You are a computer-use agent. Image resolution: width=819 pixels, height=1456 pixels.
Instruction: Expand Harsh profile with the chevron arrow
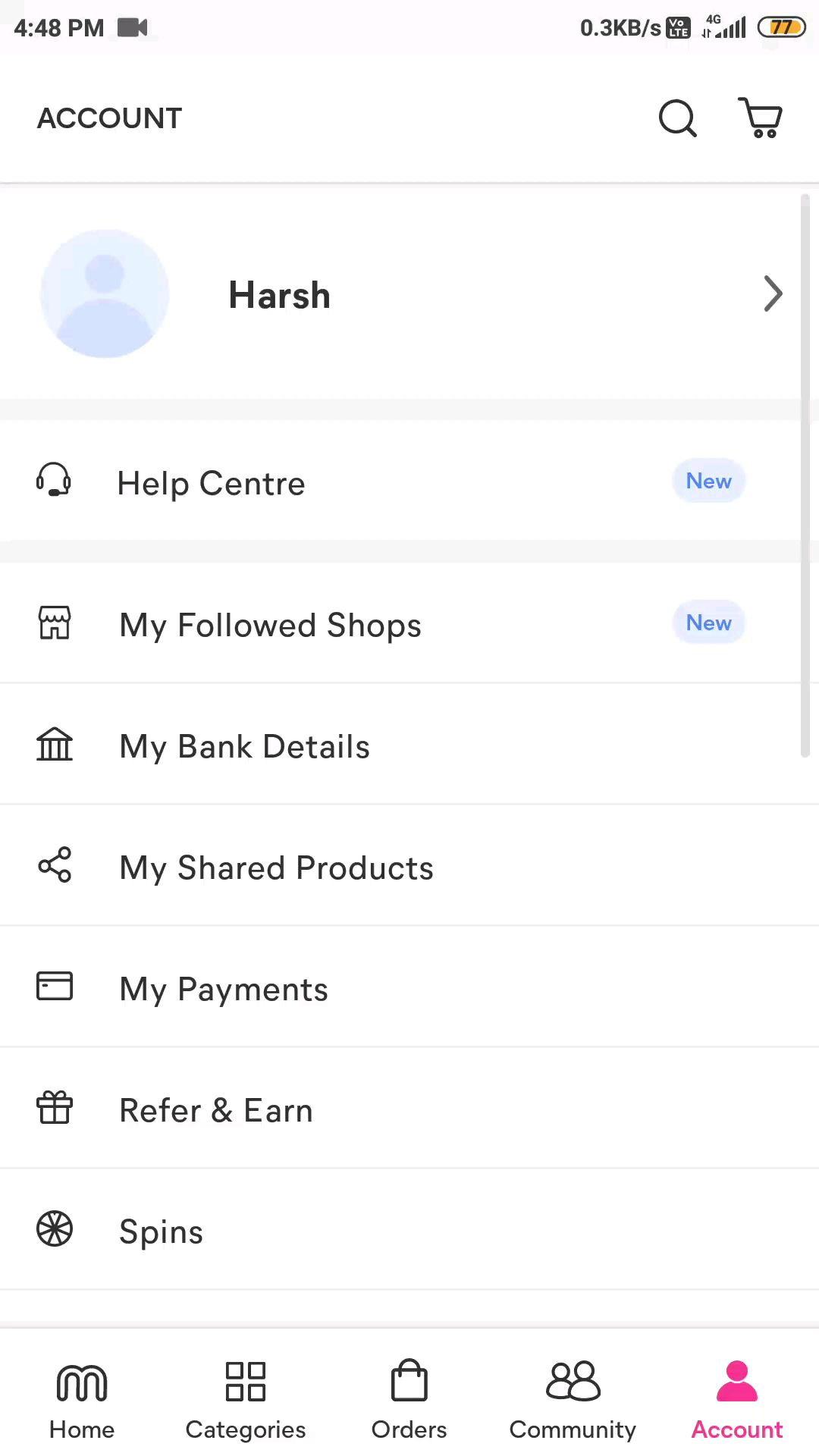pyautogui.click(x=773, y=293)
